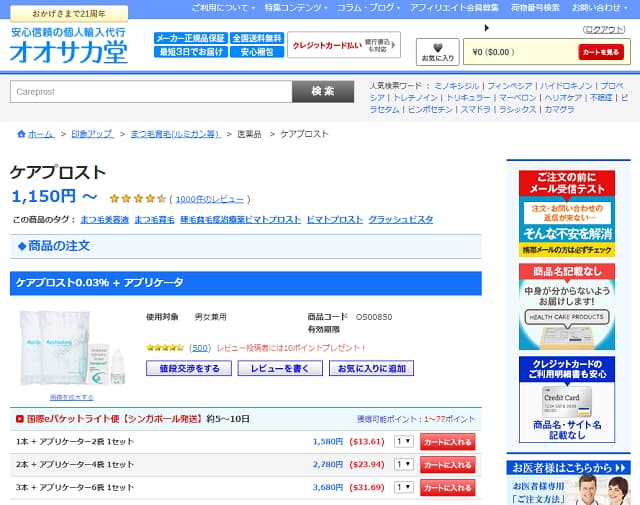Add 1本 set to cart
Screen dimensions: 640x505
pos(448,442)
